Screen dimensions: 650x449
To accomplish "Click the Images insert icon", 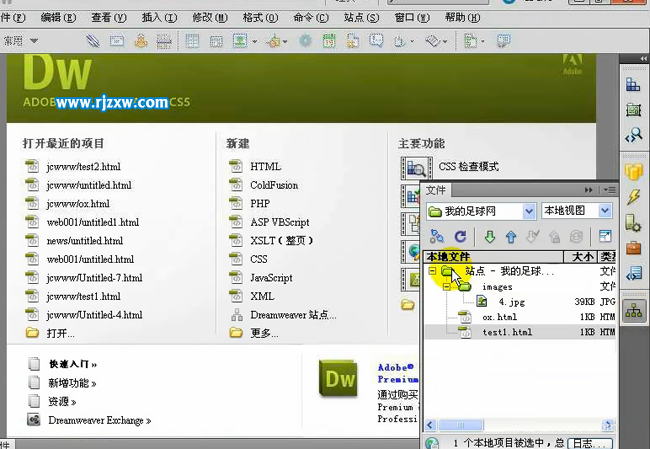I will point(240,41).
